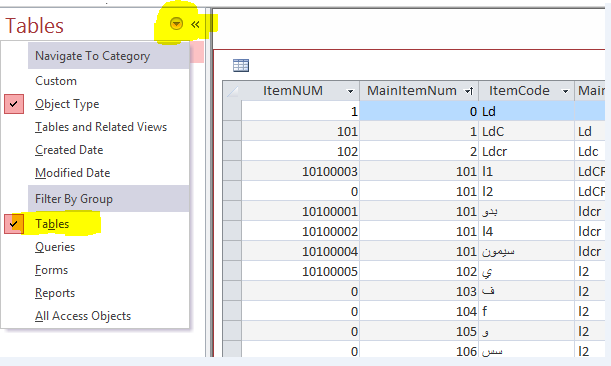Open the ItemCode column filter dropdown
The width and height of the screenshot is (611, 366).
(565, 91)
